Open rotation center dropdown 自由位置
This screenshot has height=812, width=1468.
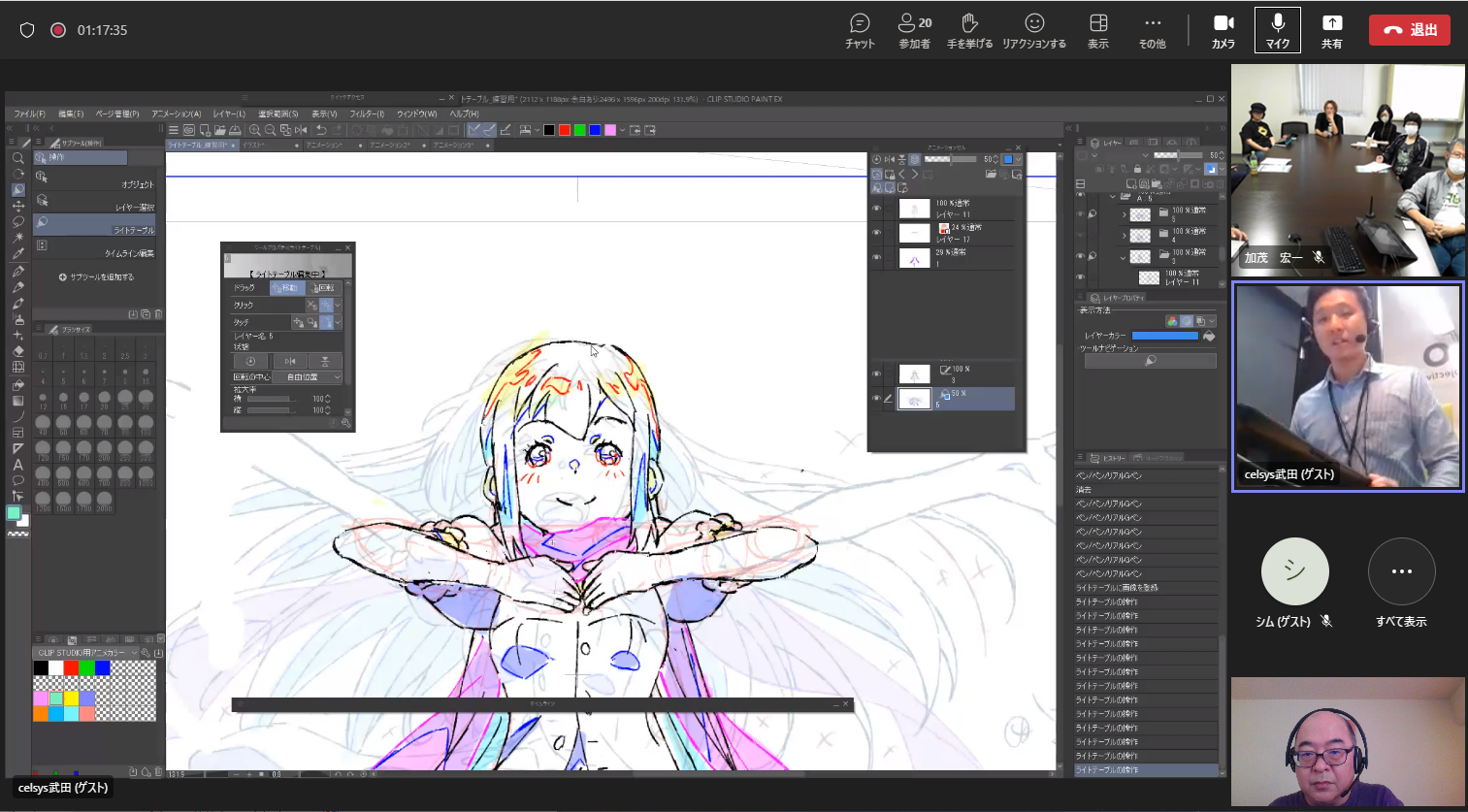tap(308, 377)
